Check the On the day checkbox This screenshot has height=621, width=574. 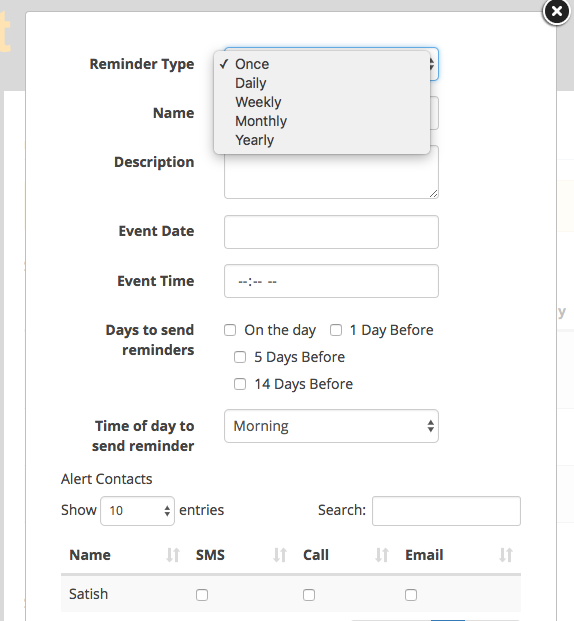pyautogui.click(x=230, y=330)
